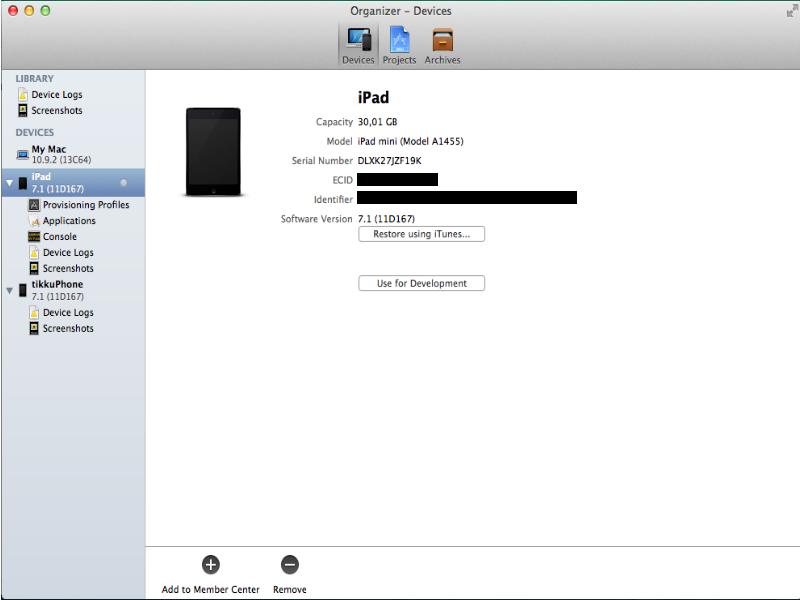Collapse the tikkuPhone disclosure triangle
The image size is (800, 600).
tap(9, 290)
